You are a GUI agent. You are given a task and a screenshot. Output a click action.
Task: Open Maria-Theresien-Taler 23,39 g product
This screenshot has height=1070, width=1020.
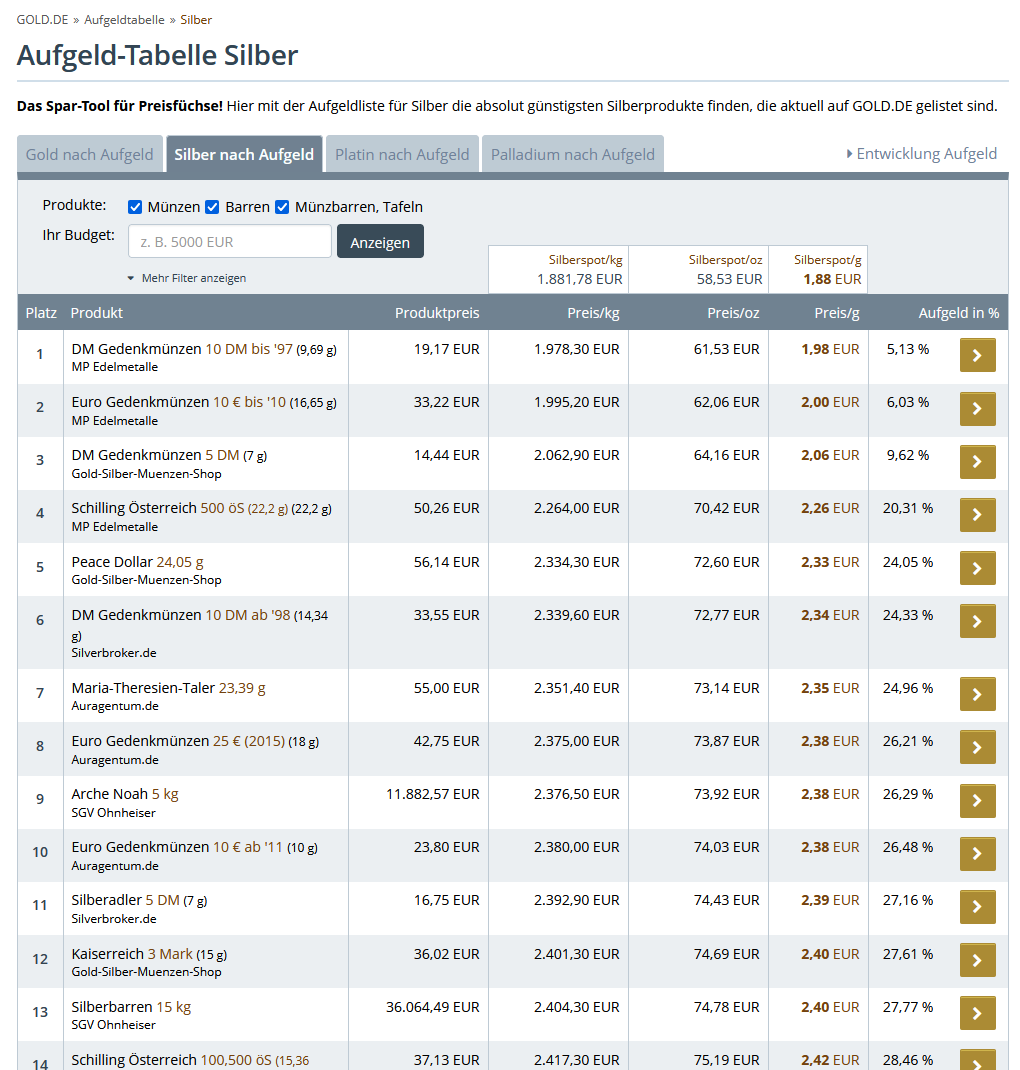tap(169, 688)
